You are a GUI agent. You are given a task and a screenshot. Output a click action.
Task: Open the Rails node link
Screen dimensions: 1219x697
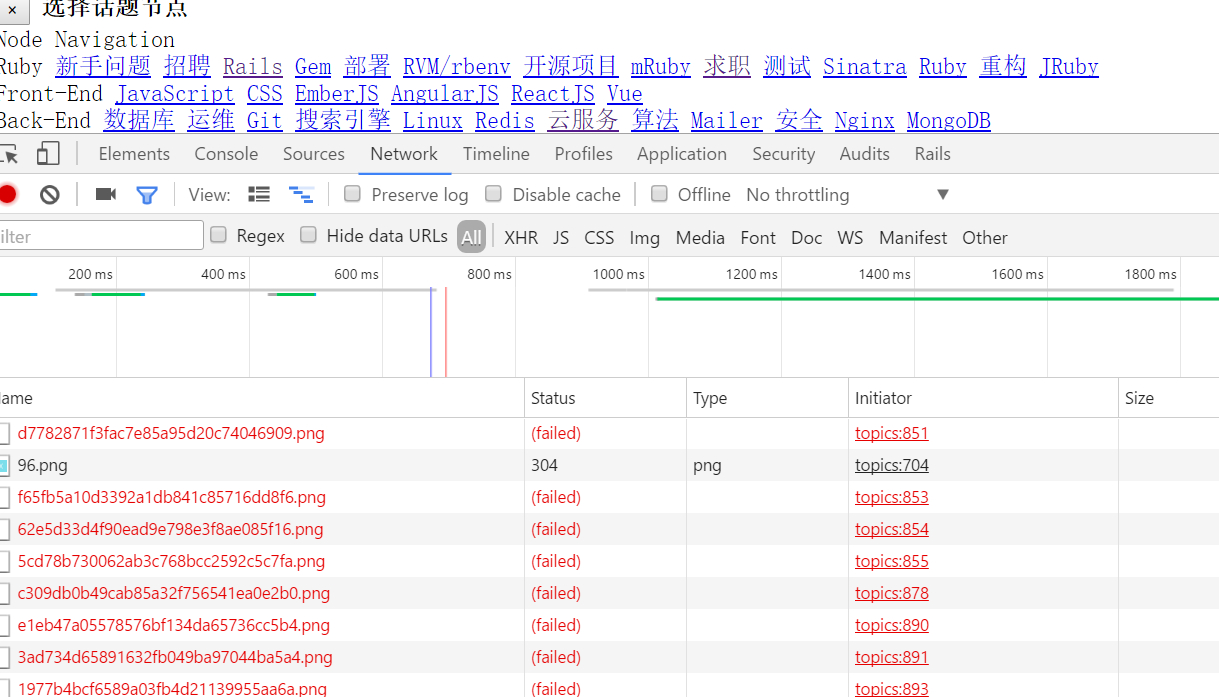click(252, 67)
